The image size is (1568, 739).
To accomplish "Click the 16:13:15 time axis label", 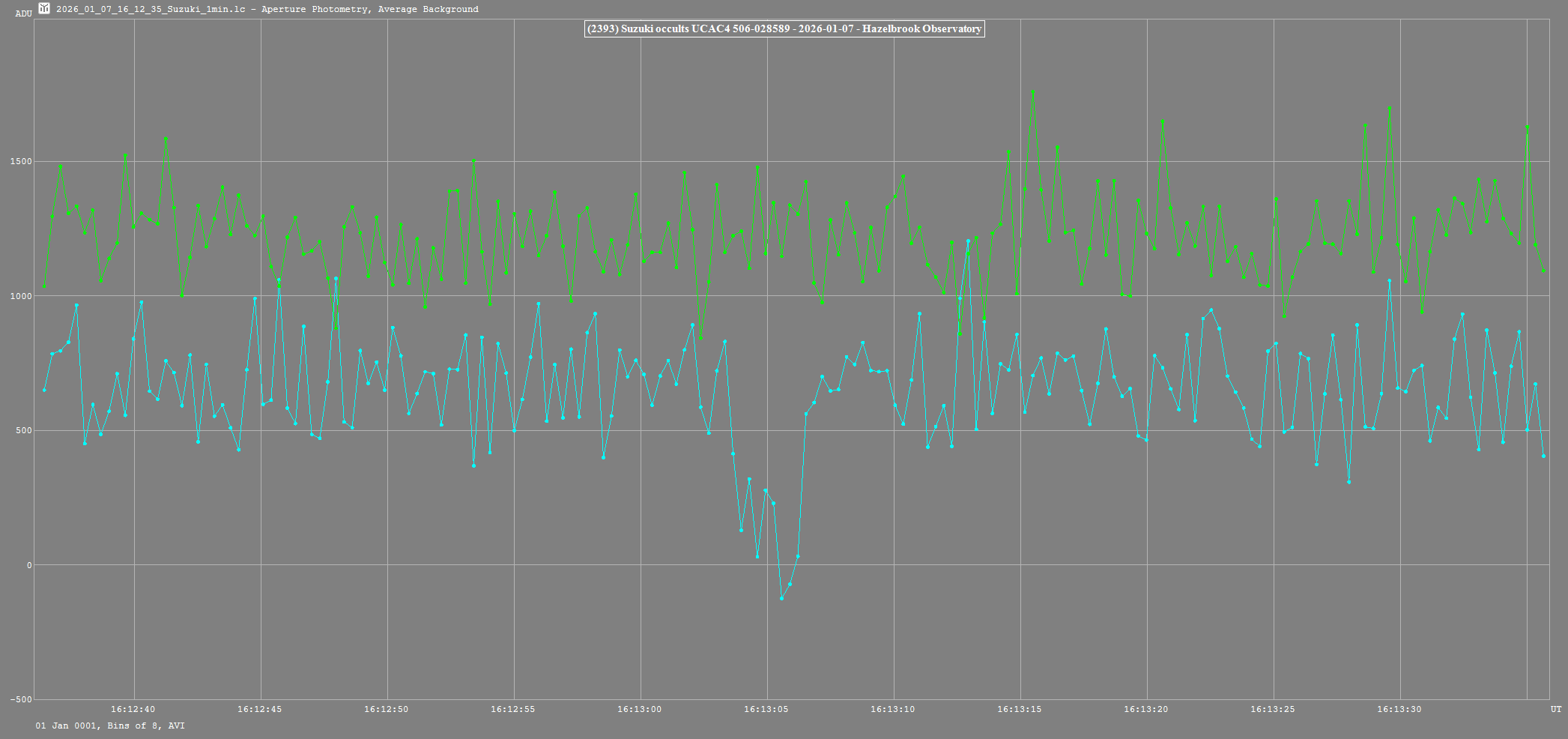I will [1020, 709].
